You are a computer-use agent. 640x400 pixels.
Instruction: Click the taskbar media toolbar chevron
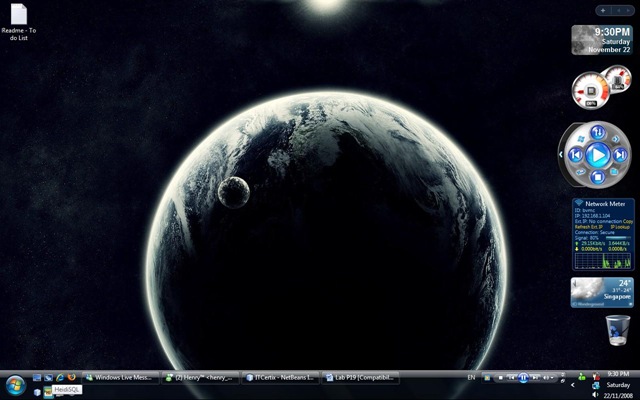coord(563,374)
